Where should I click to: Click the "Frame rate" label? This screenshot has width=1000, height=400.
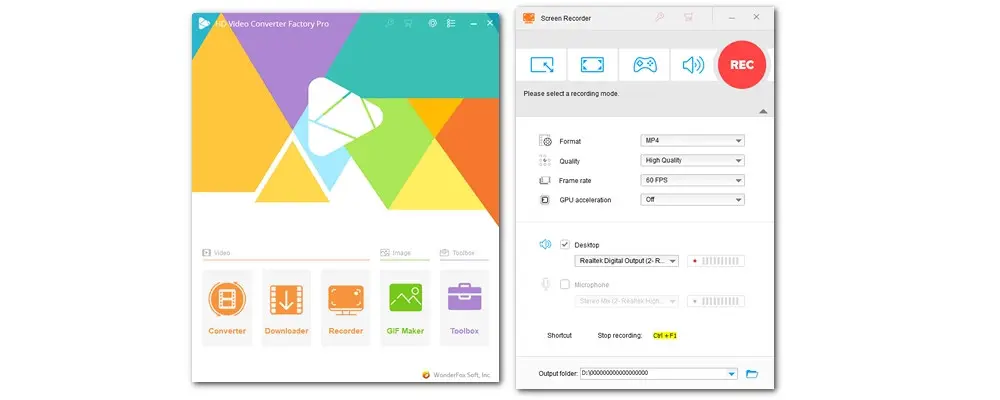pyautogui.click(x=575, y=181)
